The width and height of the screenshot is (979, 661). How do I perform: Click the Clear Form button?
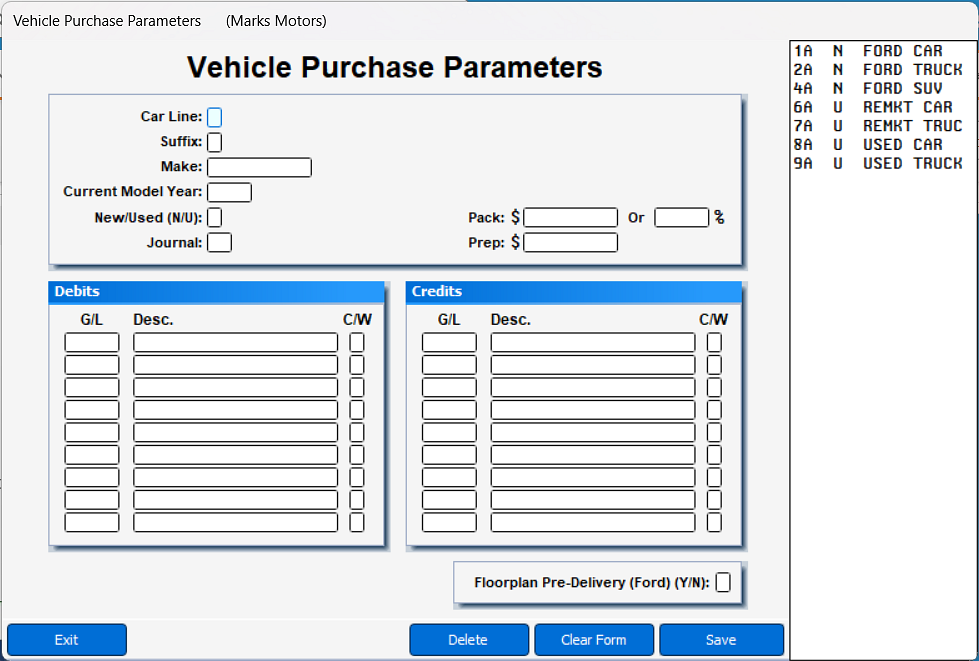coord(594,640)
